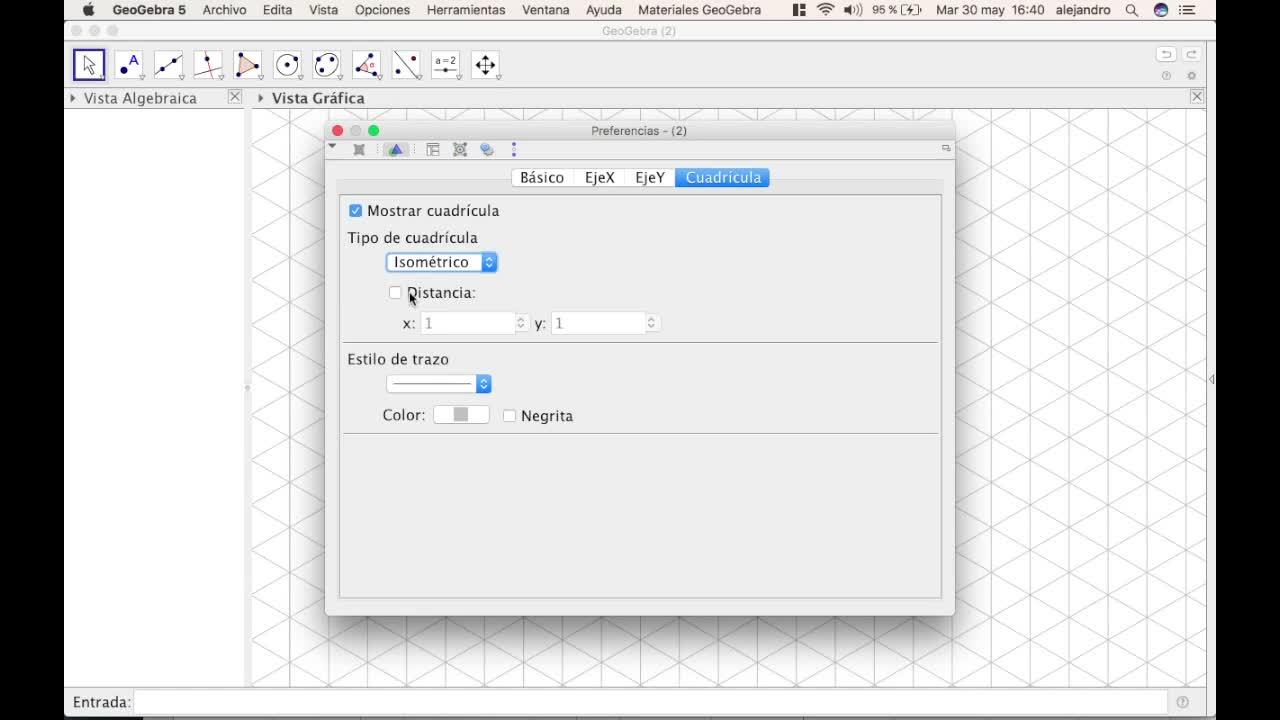The image size is (1280, 720).
Task: Open the Vista menu
Action: click(323, 10)
